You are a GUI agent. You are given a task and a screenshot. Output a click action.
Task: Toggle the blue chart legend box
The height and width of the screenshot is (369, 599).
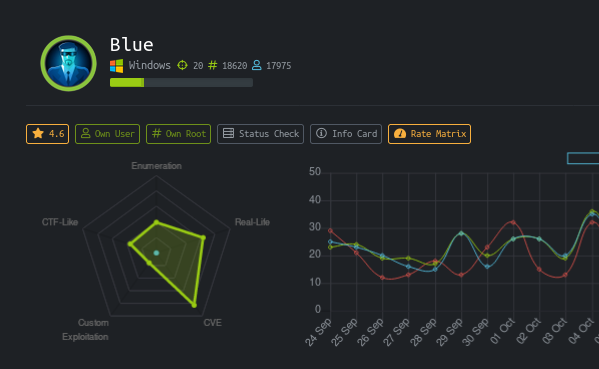(583, 158)
